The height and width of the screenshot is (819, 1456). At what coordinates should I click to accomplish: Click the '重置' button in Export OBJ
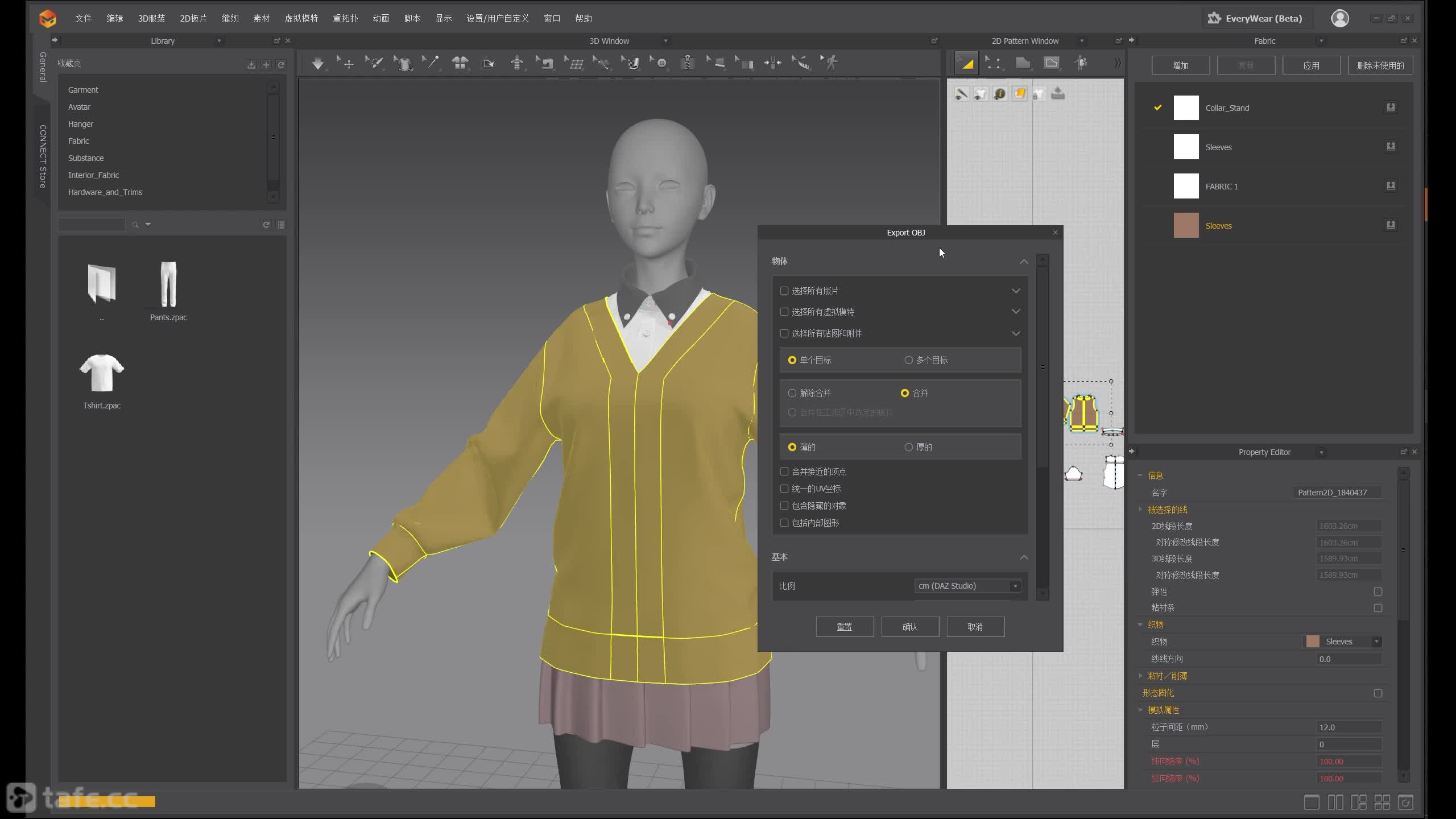pyautogui.click(x=845, y=627)
